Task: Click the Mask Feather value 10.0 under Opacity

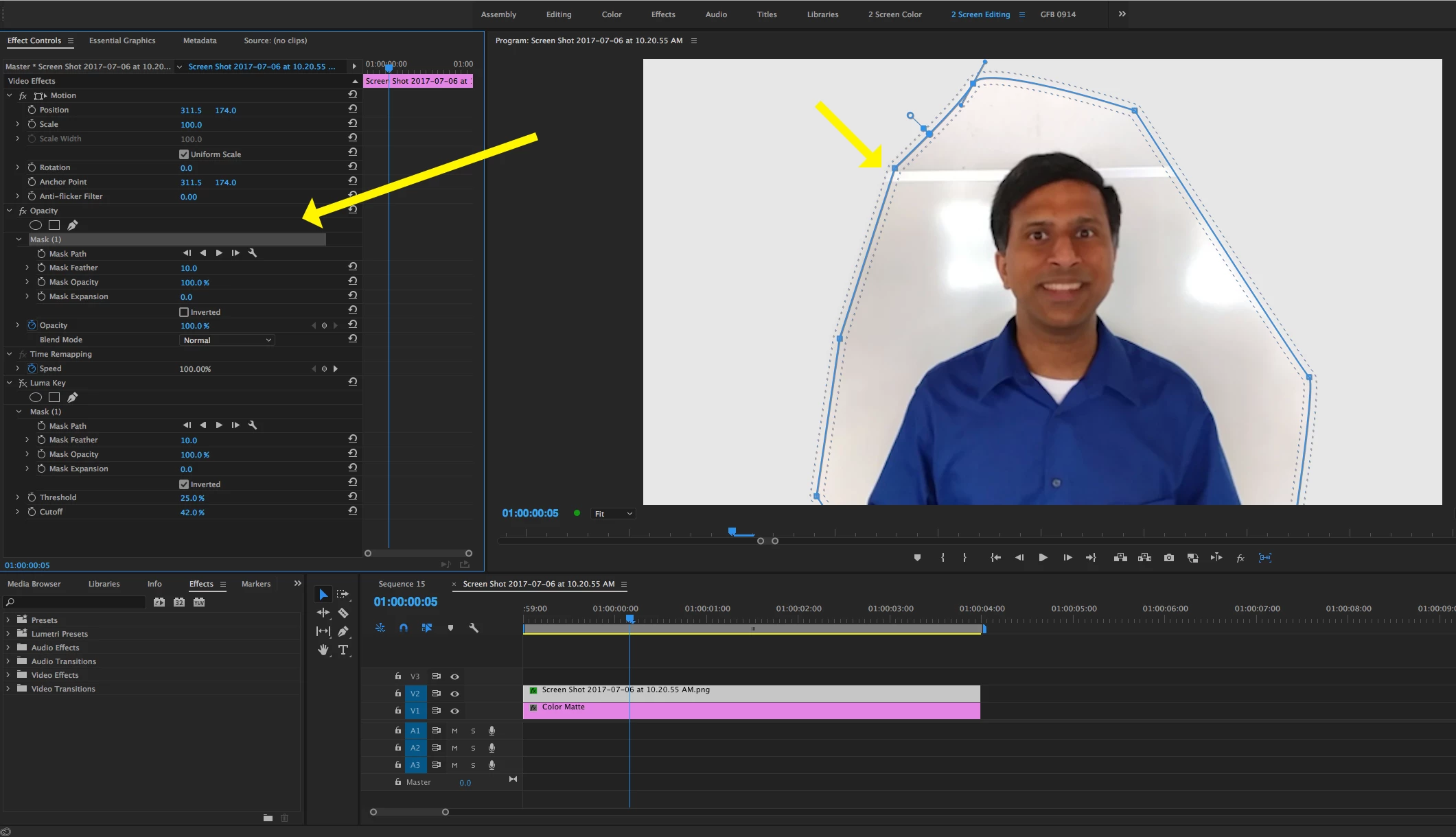Action: tap(189, 268)
